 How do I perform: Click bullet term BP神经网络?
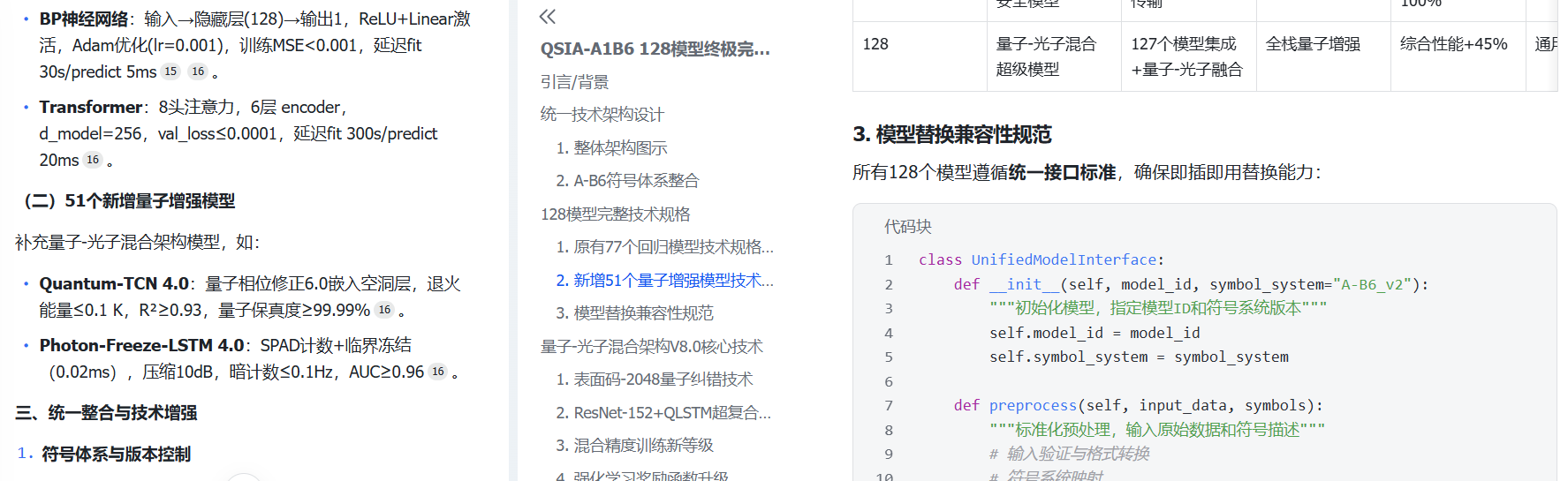click(x=84, y=19)
